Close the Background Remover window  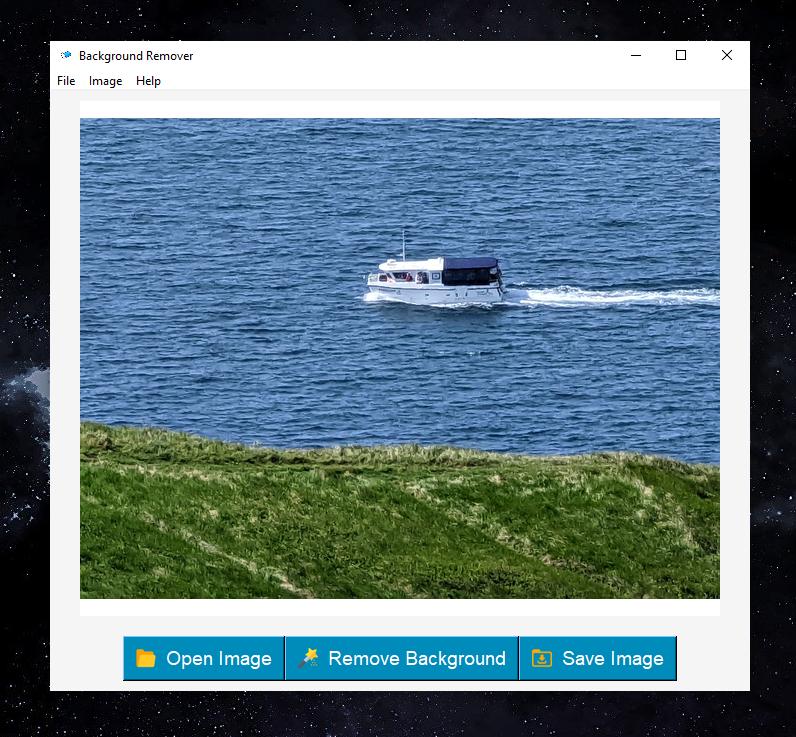tap(727, 56)
